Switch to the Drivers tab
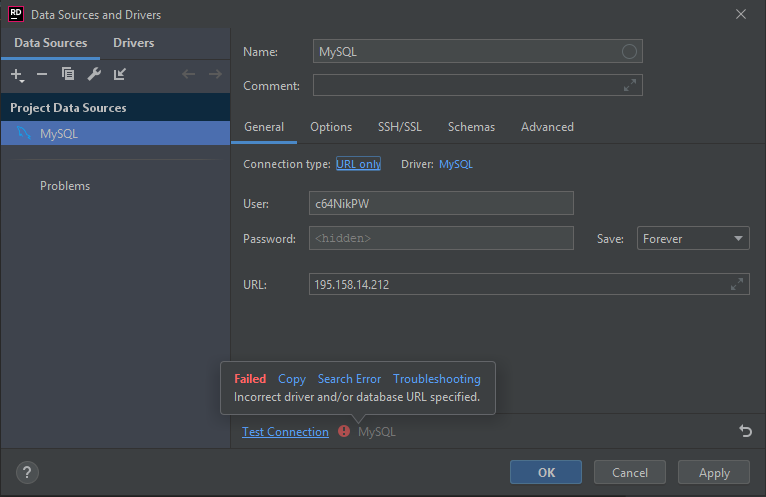The width and height of the screenshot is (766, 497). (x=133, y=43)
